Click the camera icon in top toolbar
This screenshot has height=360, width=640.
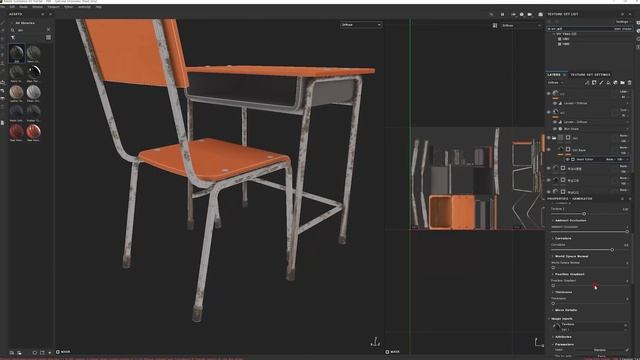point(540,14)
